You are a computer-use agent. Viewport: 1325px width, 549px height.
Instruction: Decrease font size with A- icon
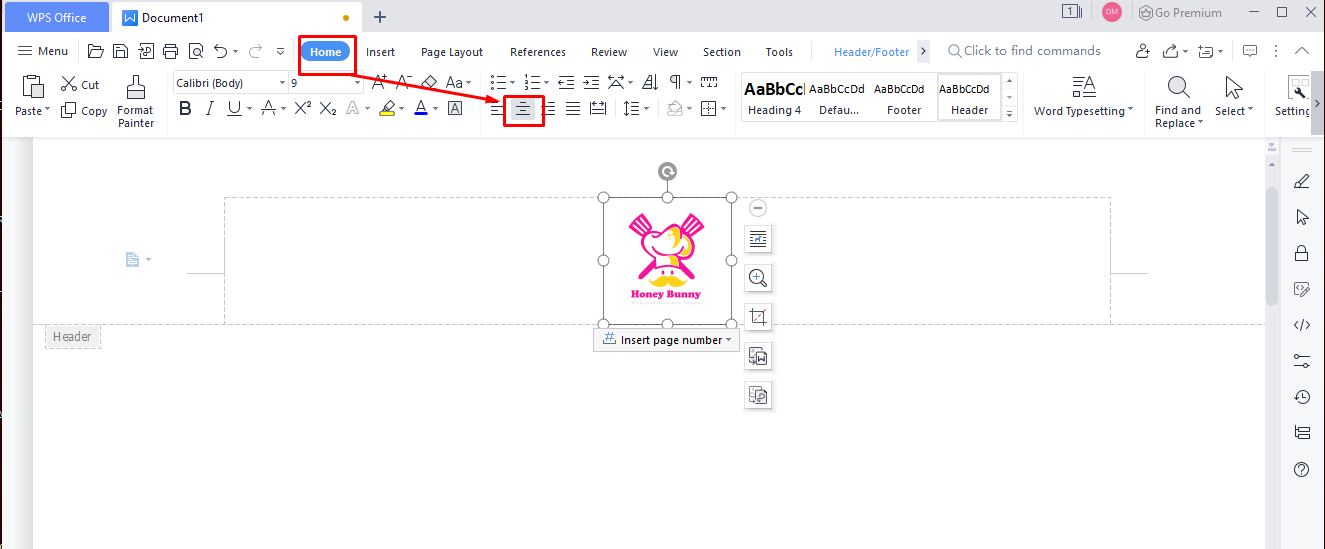[x=404, y=82]
